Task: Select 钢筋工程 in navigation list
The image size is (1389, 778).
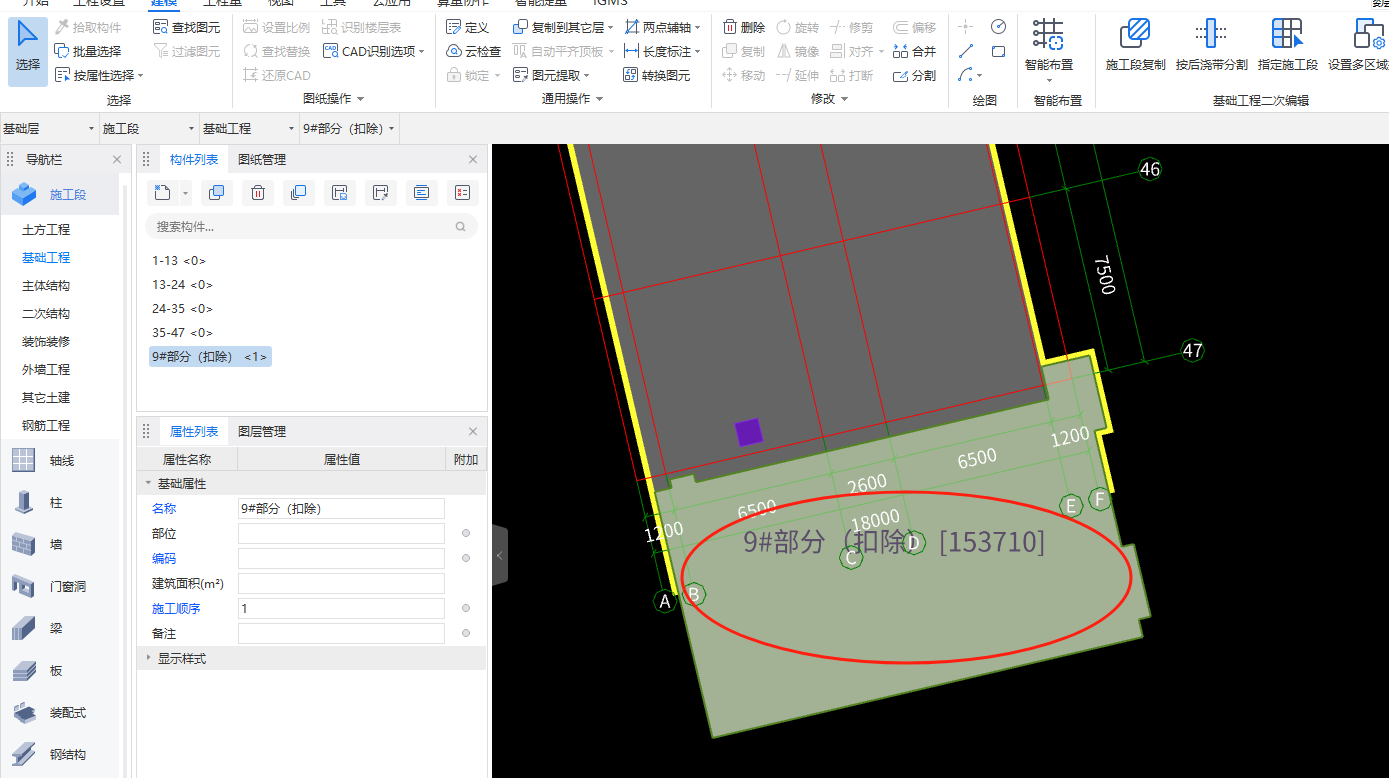Action: 46,426
